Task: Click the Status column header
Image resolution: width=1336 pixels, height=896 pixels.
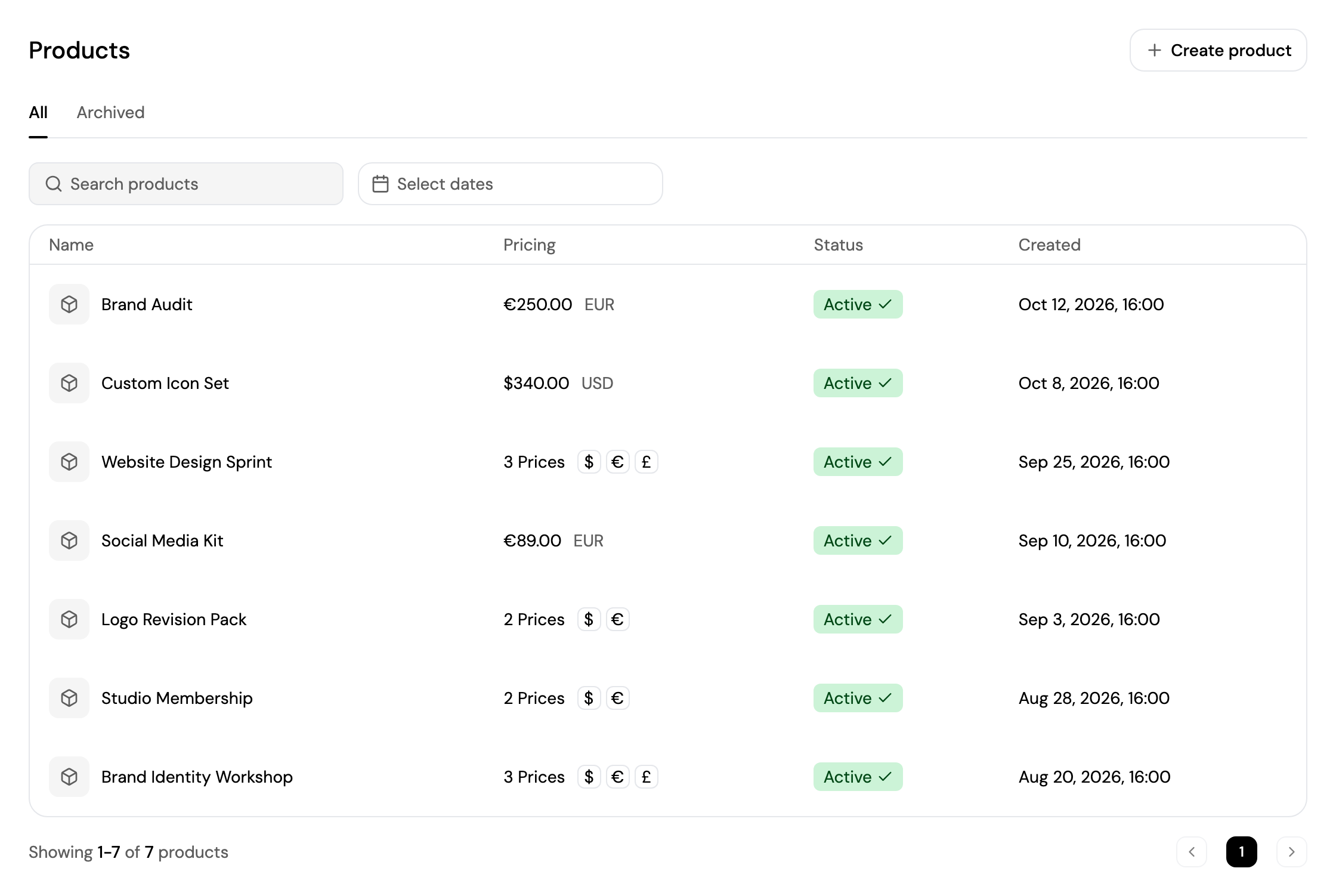Action: [x=838, y=245]
